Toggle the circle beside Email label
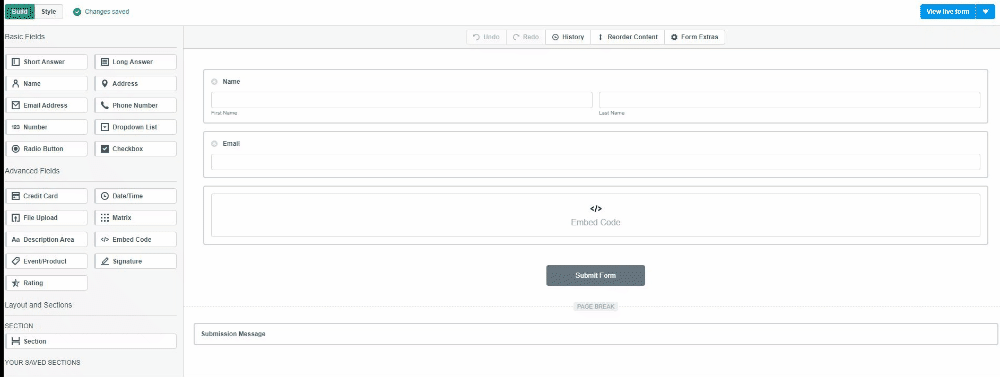The height and width of the screenshot is (377, 1000). (214, 144)
